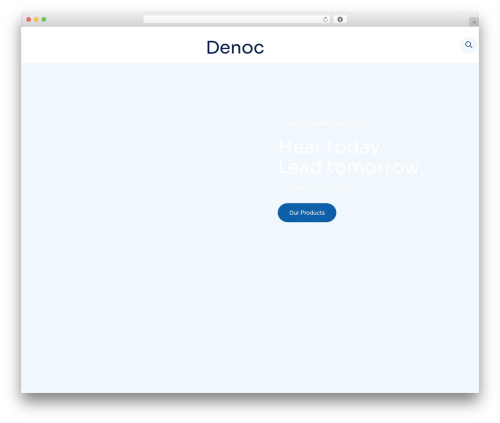Click the Denoc Hearing Care Centre badge
The image size is (500, 423).
pos(330,123)
